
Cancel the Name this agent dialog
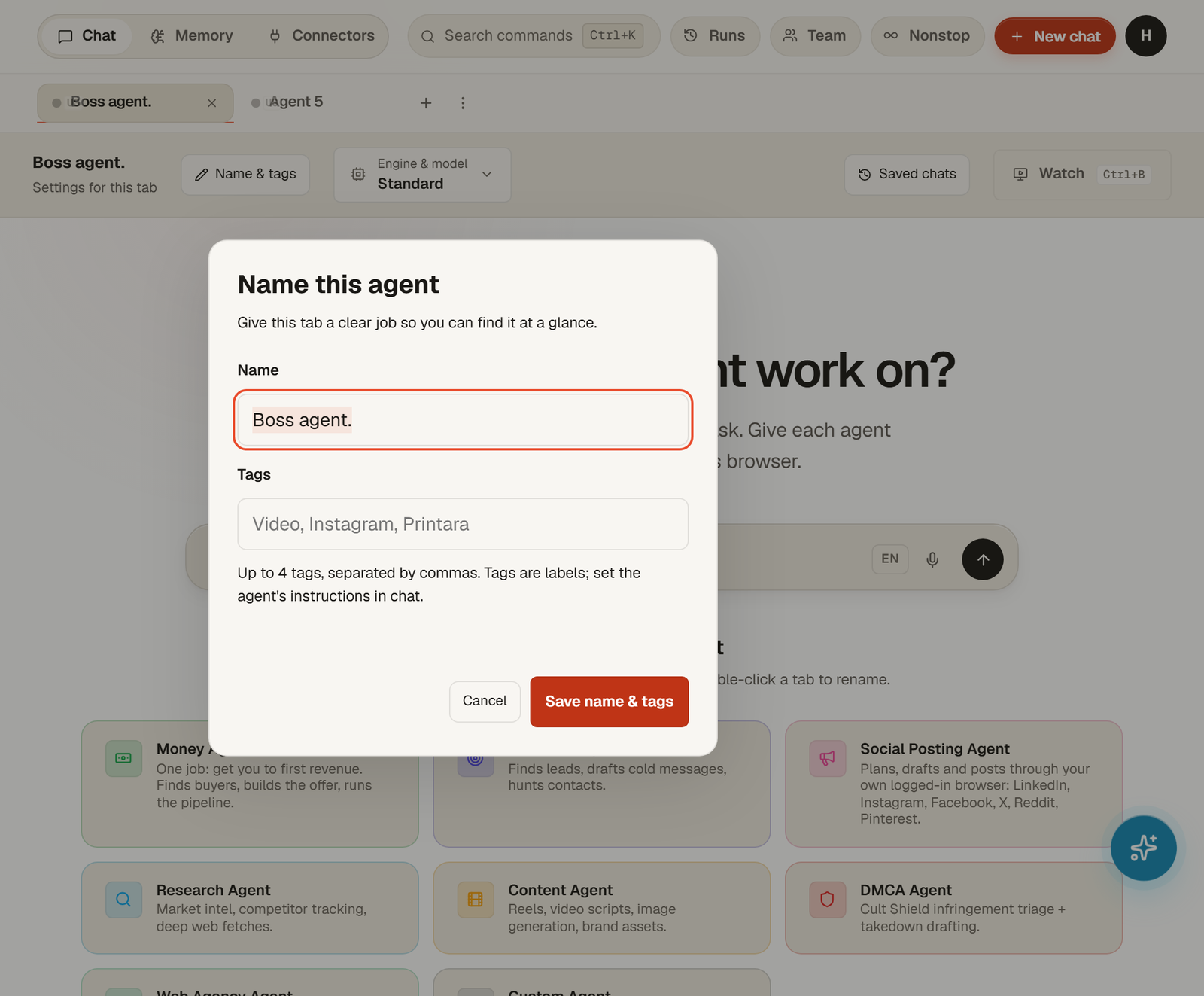(485, 702)
